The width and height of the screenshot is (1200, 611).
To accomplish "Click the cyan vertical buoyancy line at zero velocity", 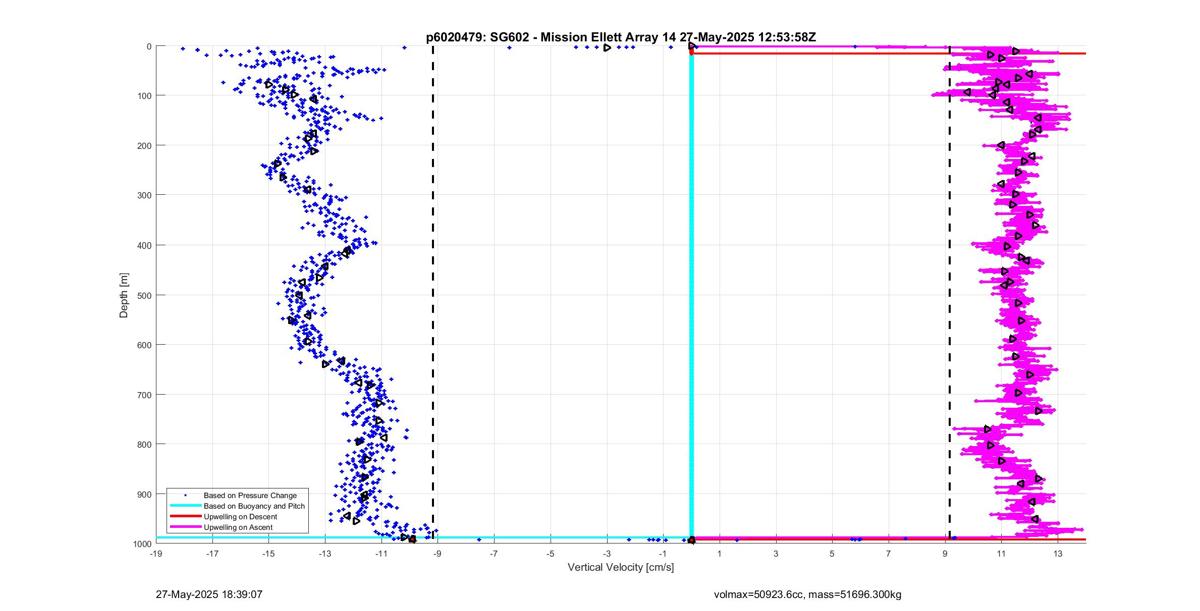I will coord(691,295).
